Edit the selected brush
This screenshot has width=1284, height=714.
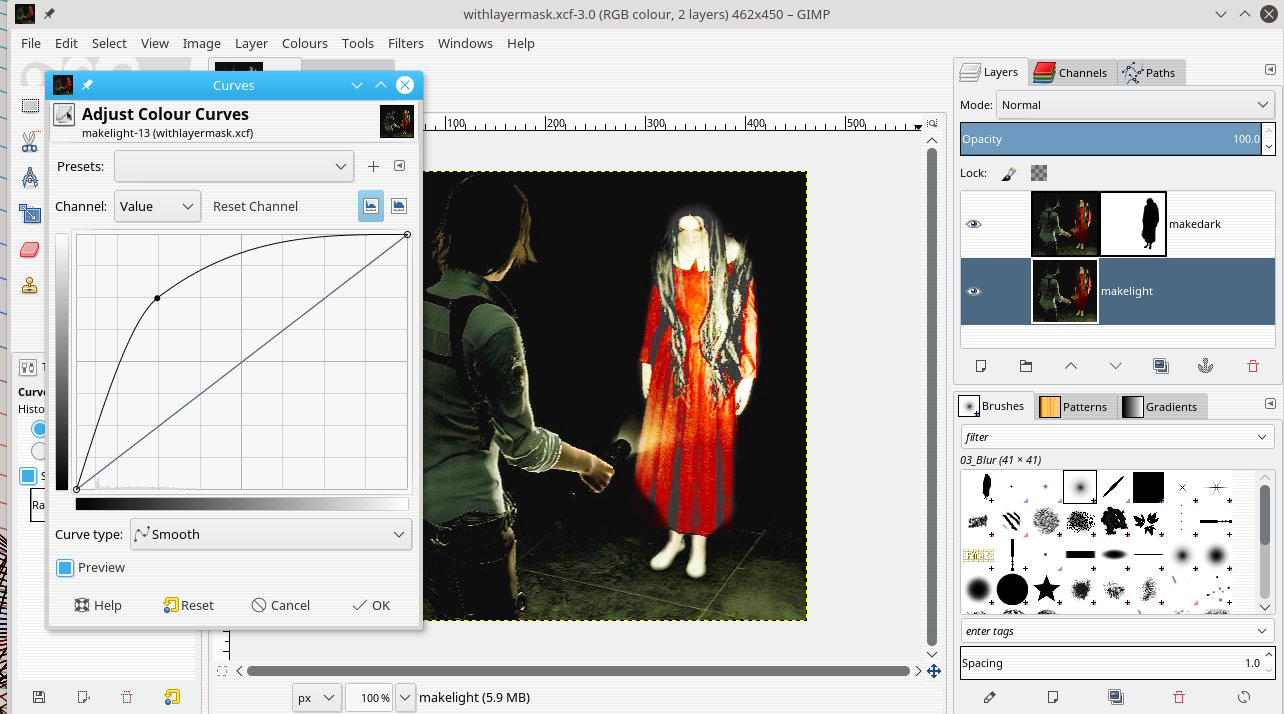(x=989, y=696)
